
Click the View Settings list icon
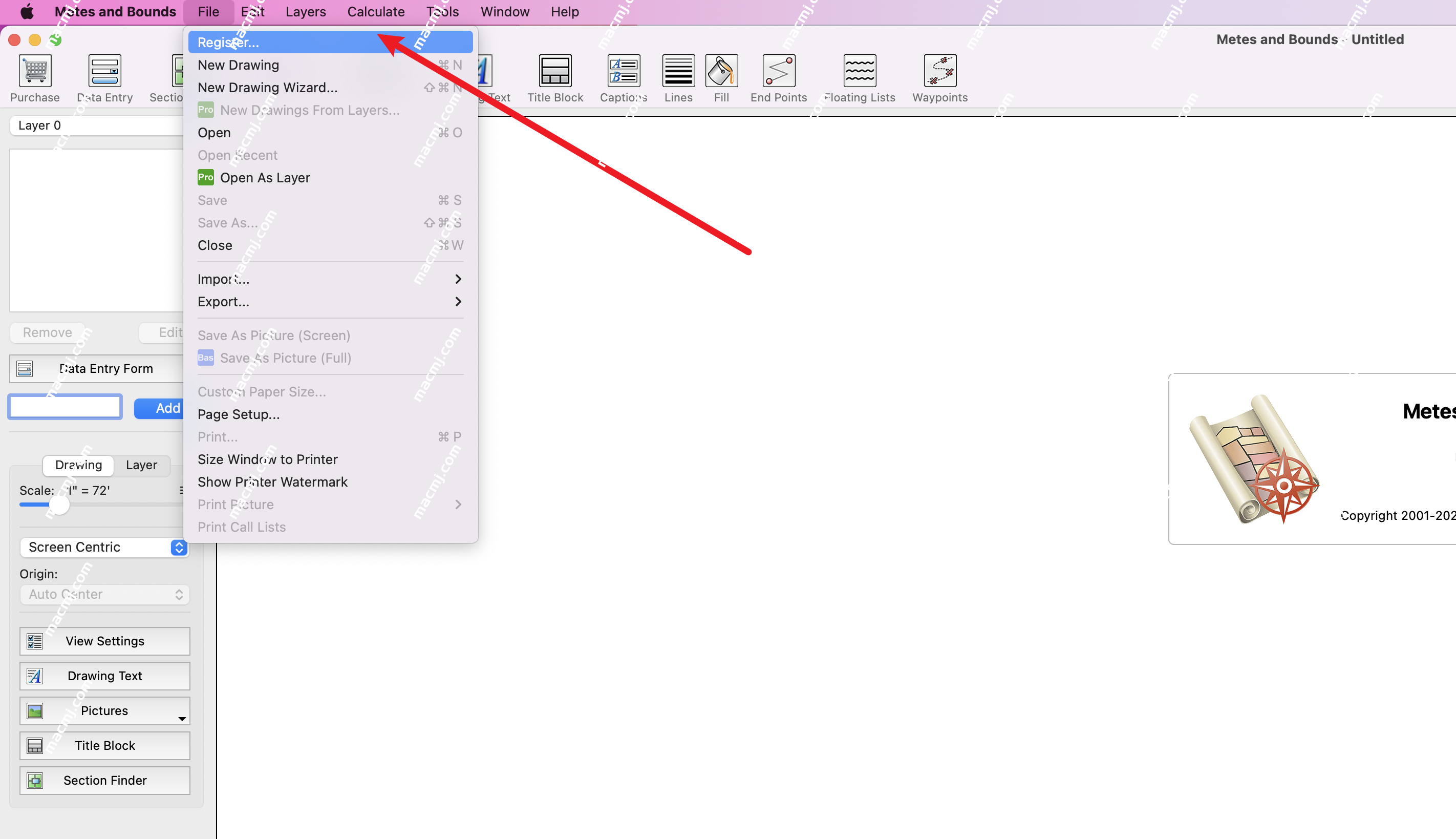35,641
